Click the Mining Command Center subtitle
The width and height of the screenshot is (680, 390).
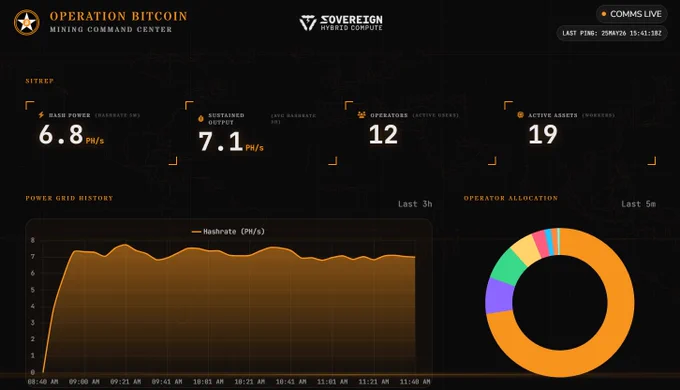(x=111, y=29)
